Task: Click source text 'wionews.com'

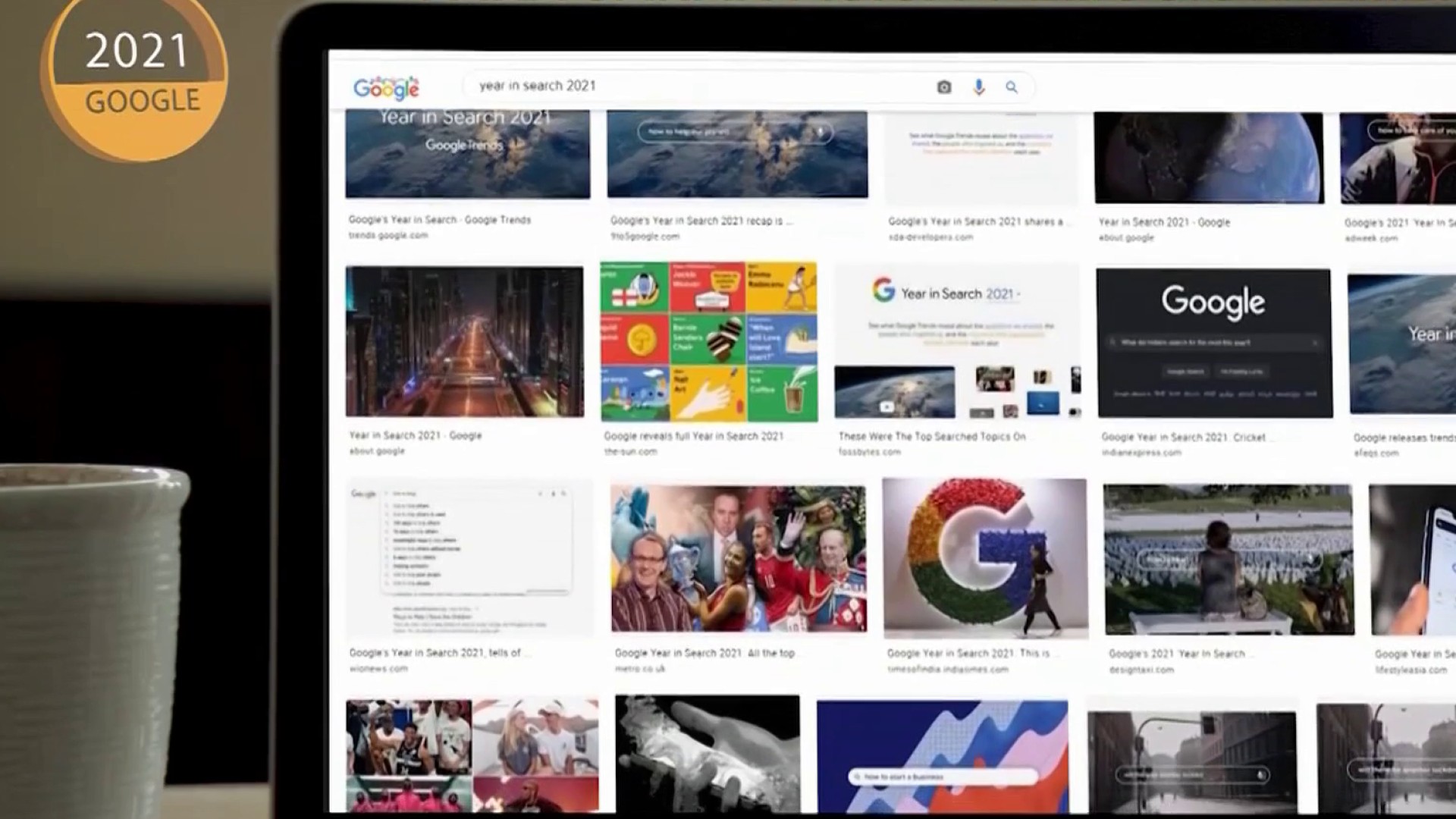Action: pos(378,669)
